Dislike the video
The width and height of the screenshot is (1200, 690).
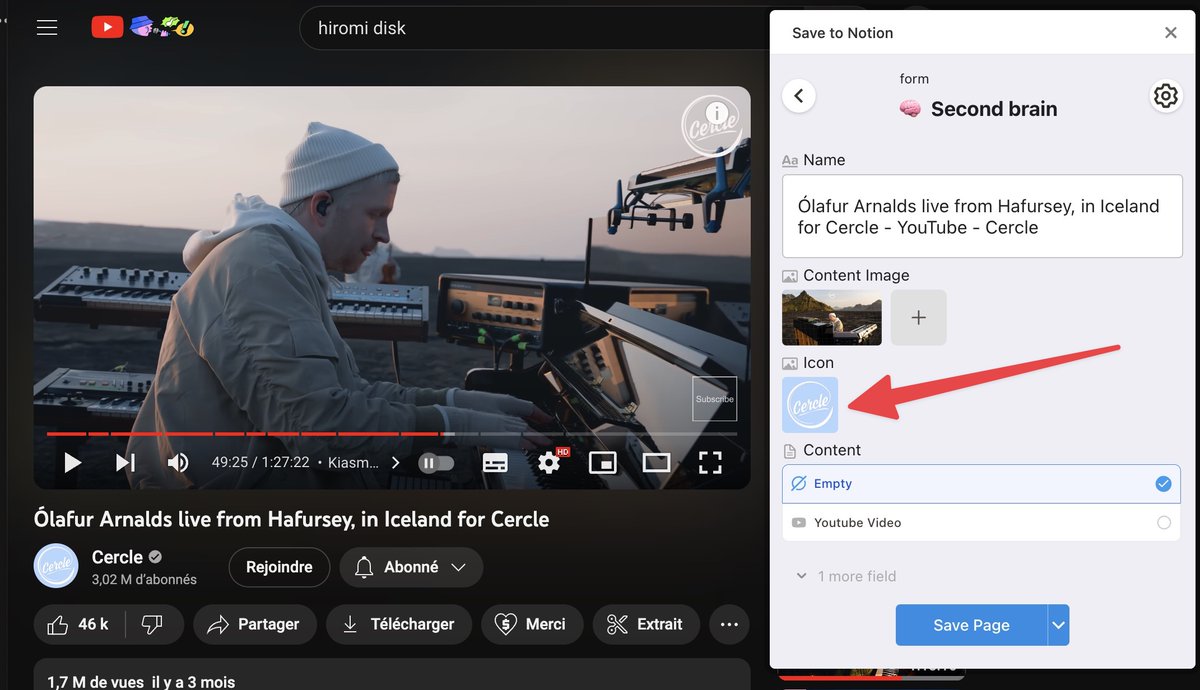click(152, 624)
